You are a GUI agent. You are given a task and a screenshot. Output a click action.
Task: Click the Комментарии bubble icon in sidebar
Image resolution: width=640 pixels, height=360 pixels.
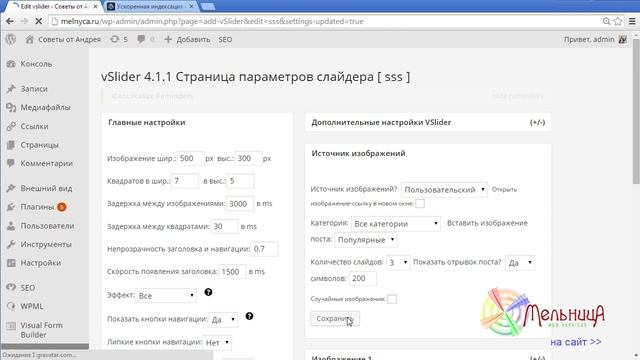11,163
